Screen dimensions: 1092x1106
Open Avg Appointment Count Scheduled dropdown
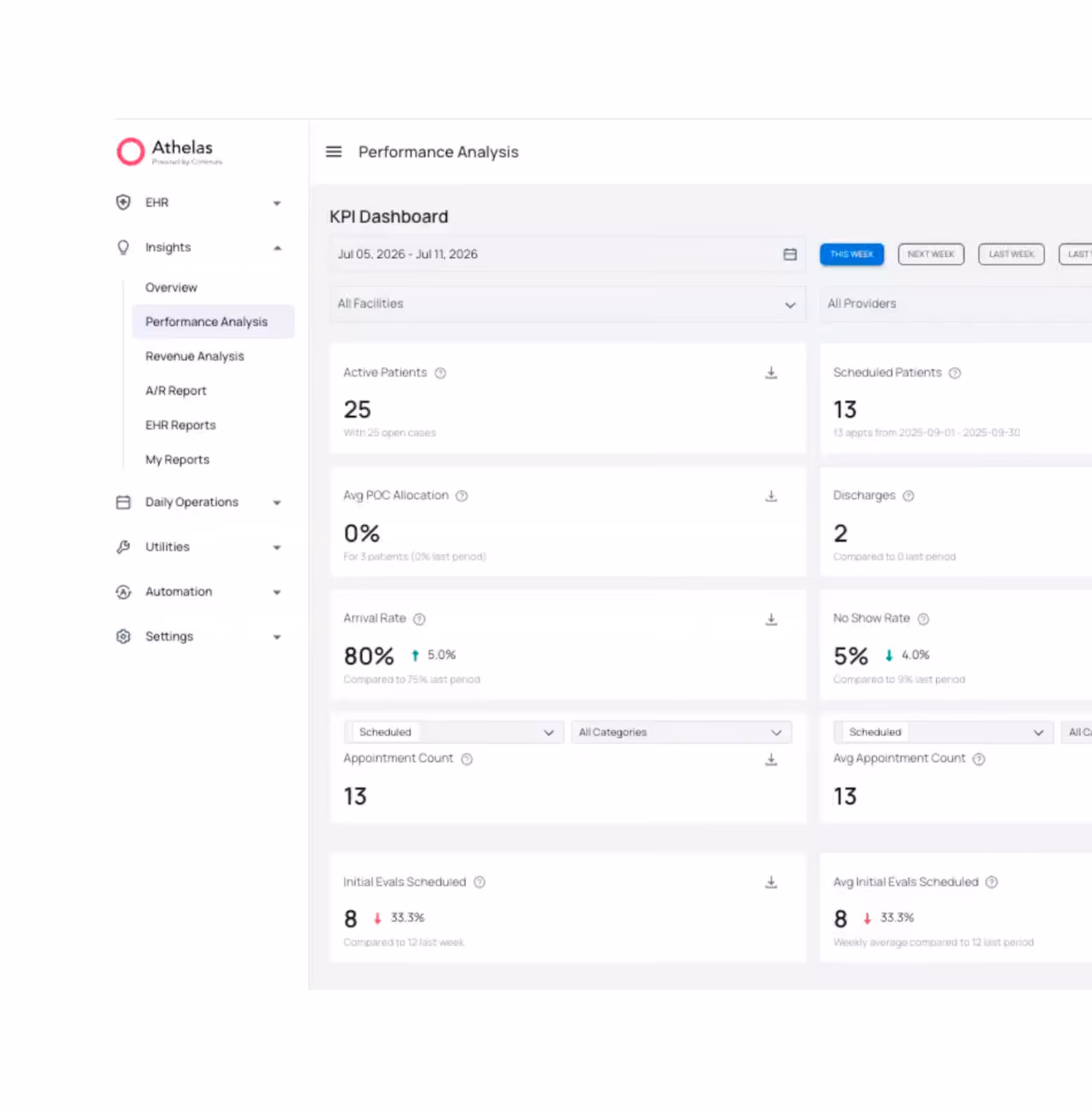click(943, 732)
